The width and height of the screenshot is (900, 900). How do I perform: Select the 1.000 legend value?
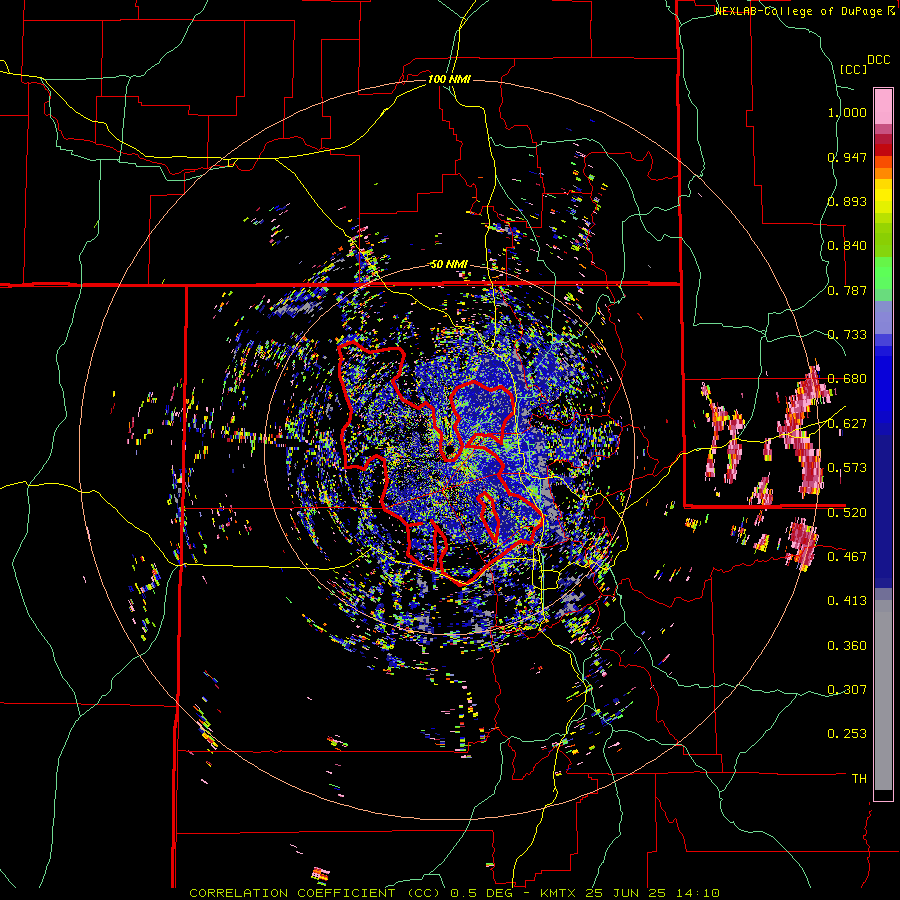click(x=847, y=112)
